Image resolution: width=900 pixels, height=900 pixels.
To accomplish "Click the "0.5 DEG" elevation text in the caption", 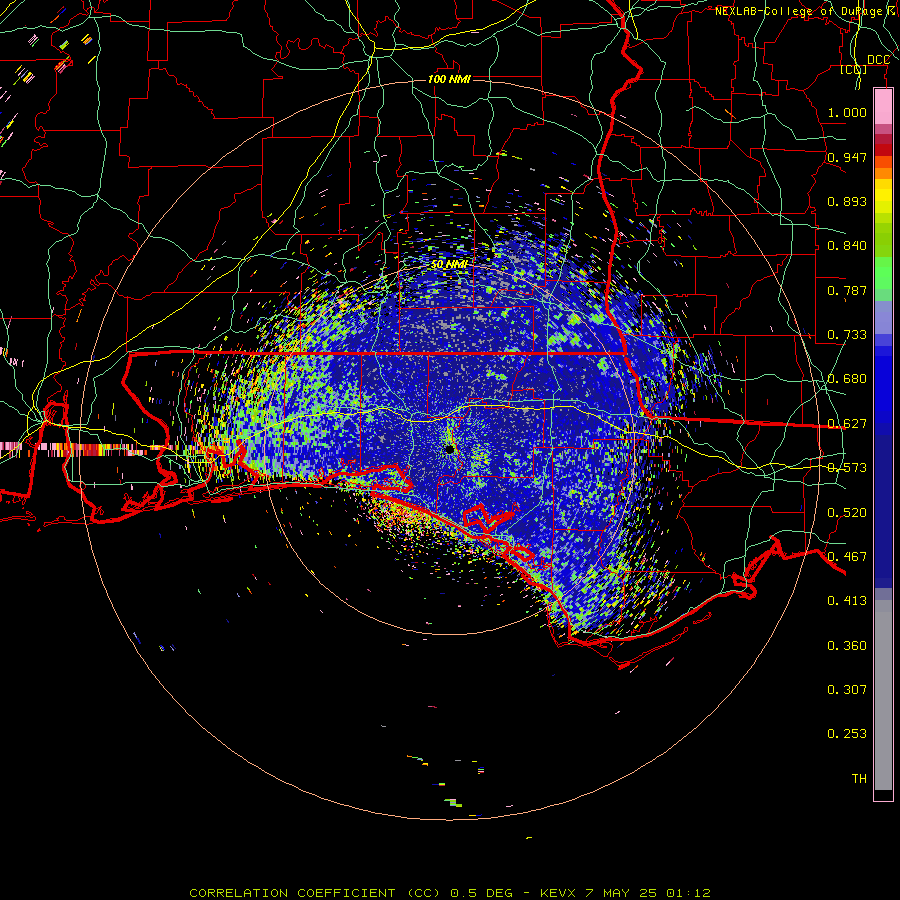I will coord(481,893).
